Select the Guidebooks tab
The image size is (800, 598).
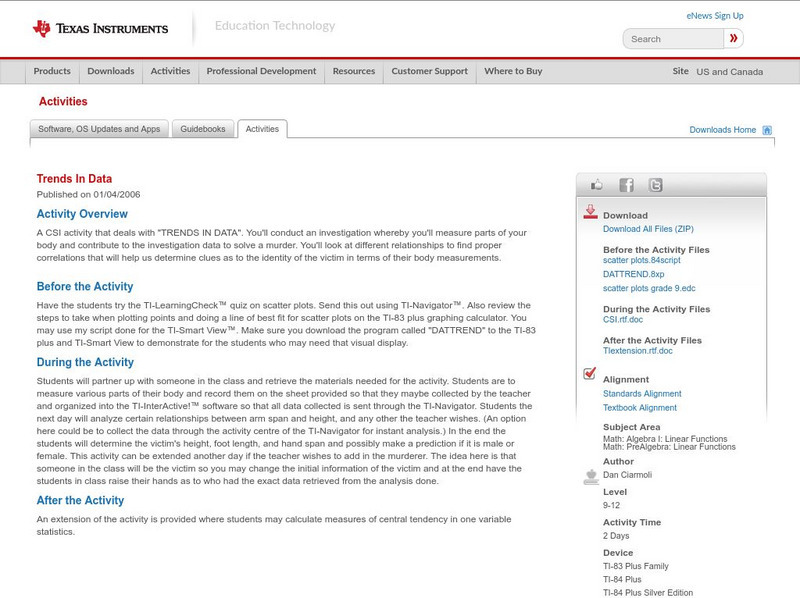pos(203,129)
